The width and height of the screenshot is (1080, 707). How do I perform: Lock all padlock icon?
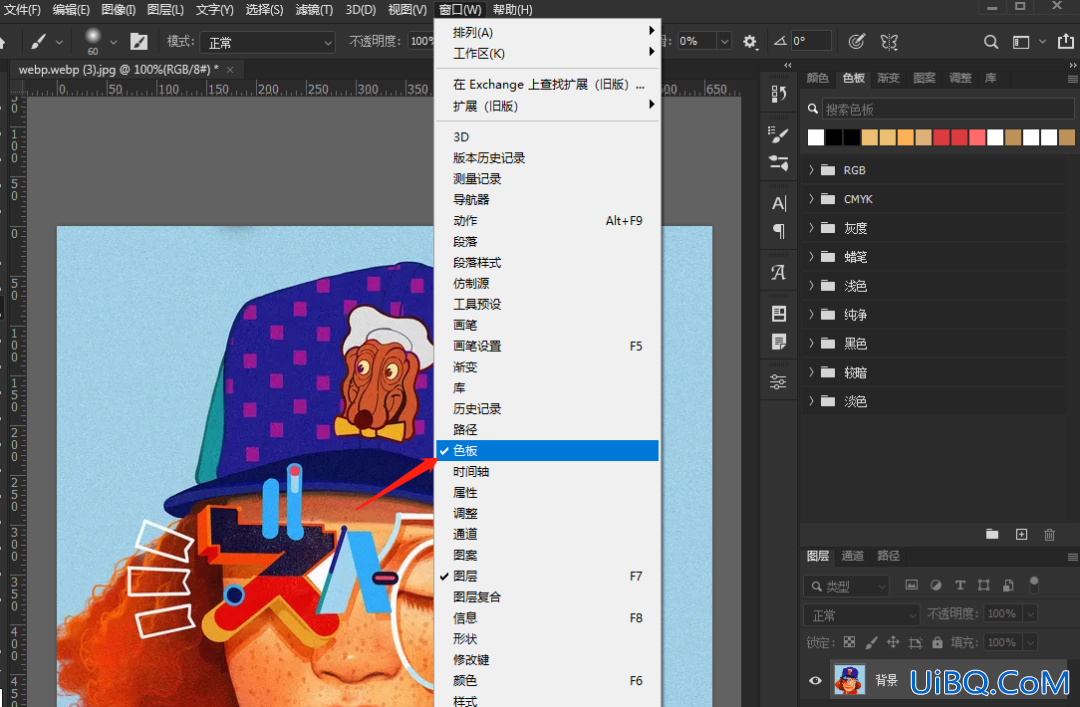[937, 642]
